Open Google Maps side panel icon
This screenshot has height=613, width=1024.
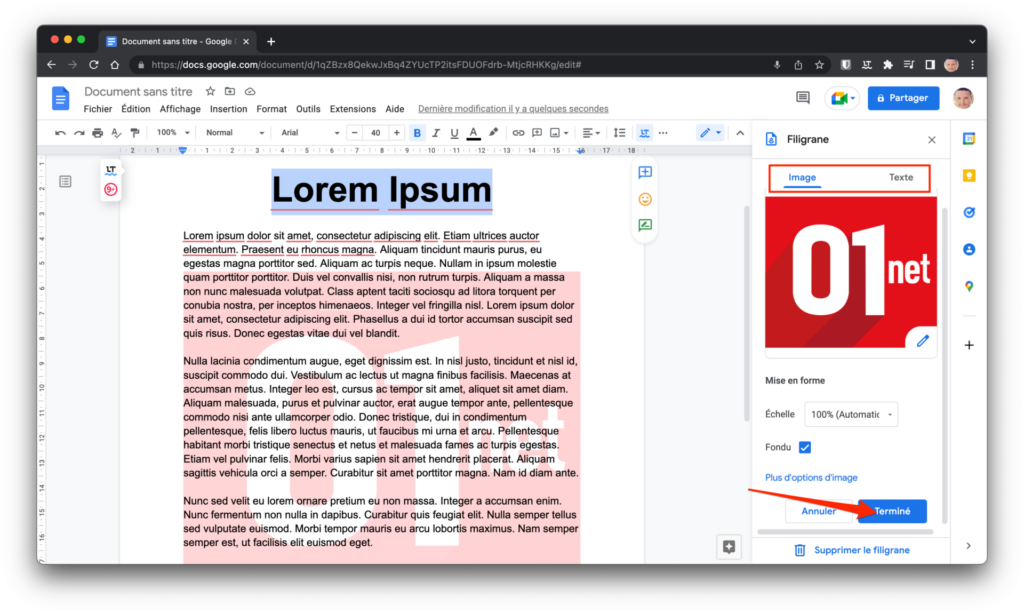tap(969, 286)
